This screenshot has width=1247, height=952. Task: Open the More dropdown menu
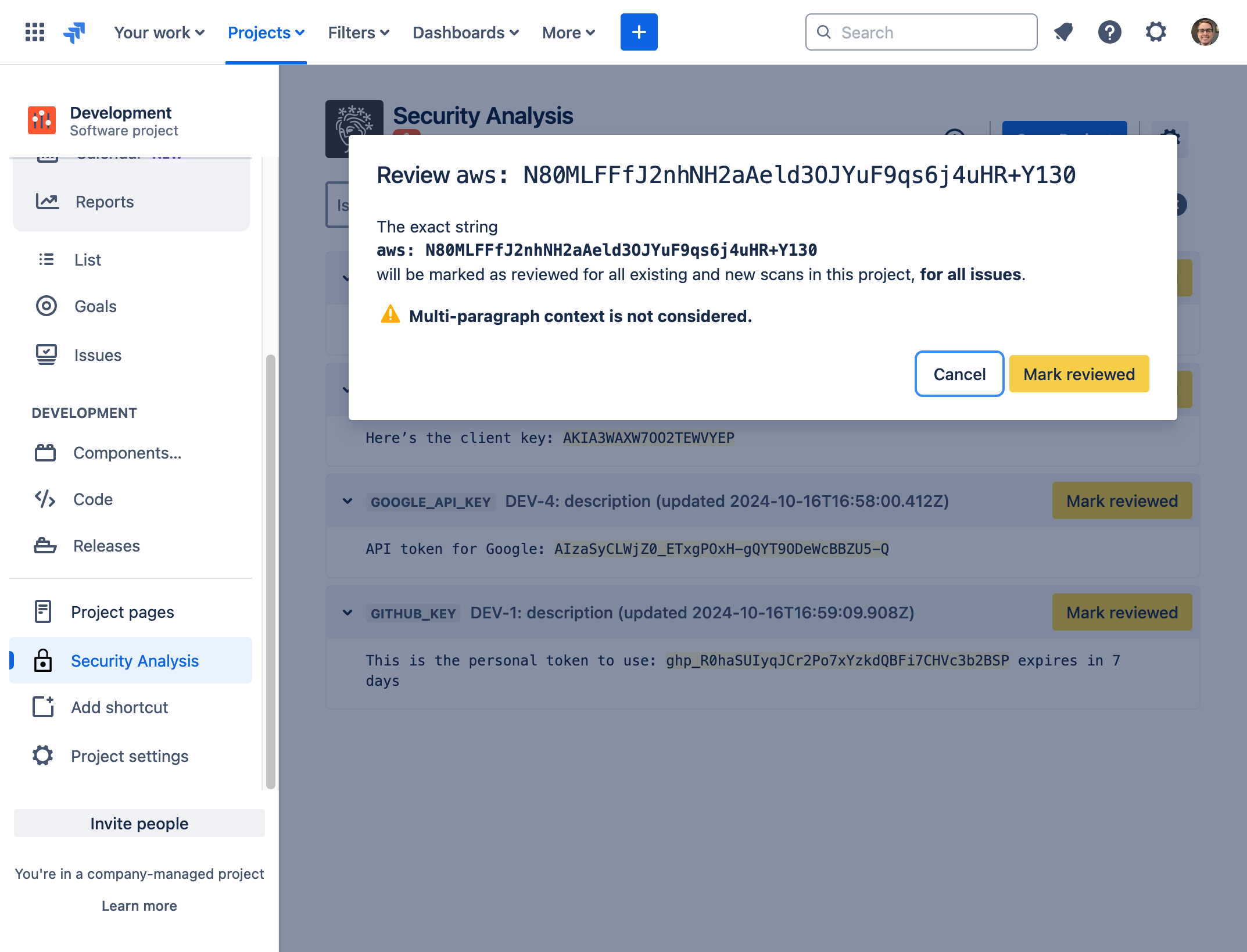(568, 33)
